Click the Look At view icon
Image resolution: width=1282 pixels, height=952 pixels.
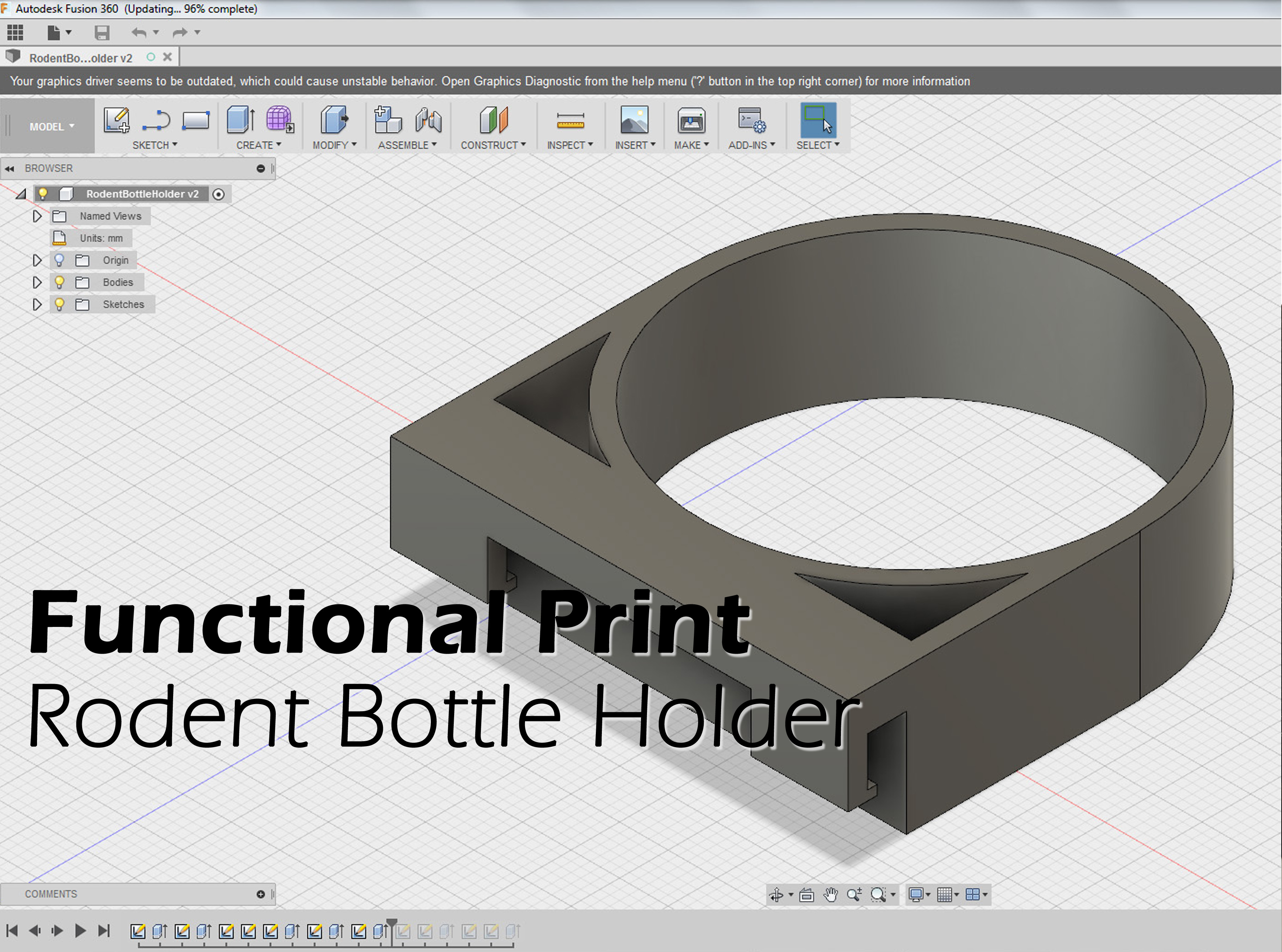[x=807, y=895]
